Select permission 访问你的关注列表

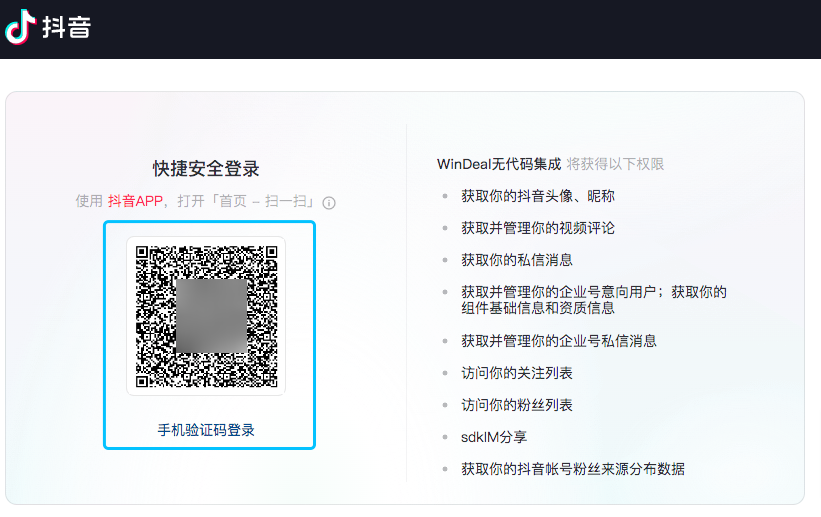[x=517, y=373]
